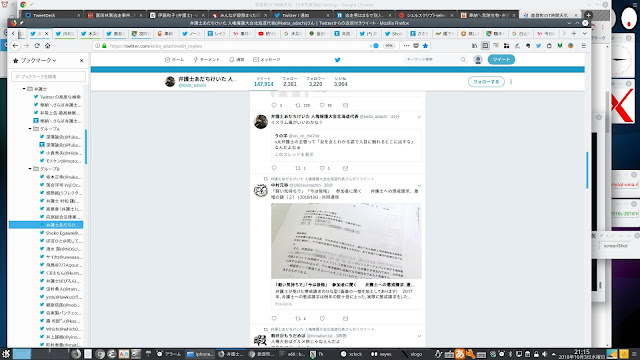The height and width of the screenshot is (360, 640).
Task: Open the イスラム tweet dropdown caret
Action: (419, 117)
